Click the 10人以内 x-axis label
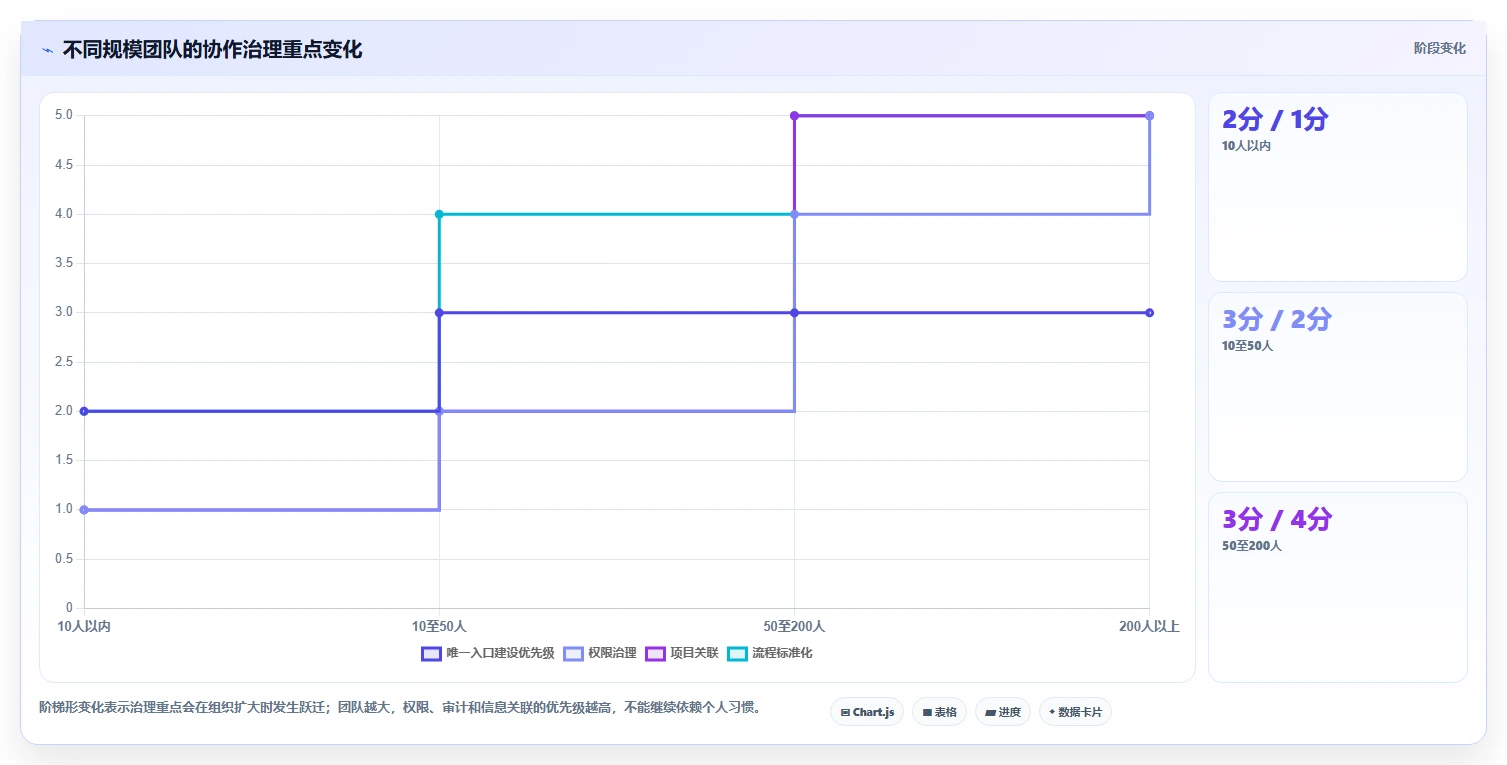The image size is (1507, 765). click(x=84, y=627)
